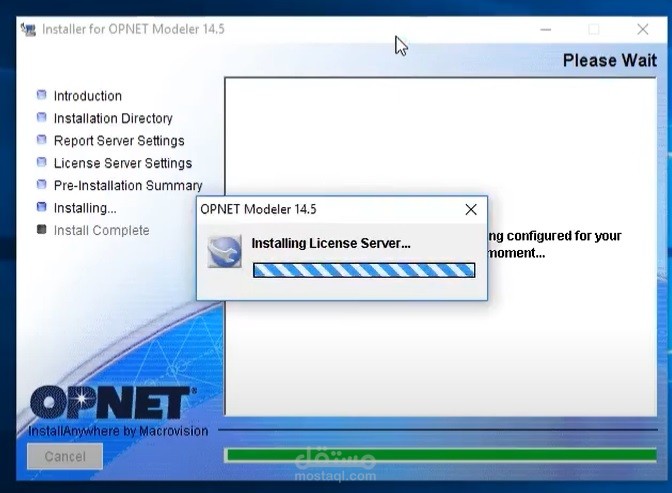Select the Pre-Installation Summary label
The image size is (672, 493).
click(128, 186)
